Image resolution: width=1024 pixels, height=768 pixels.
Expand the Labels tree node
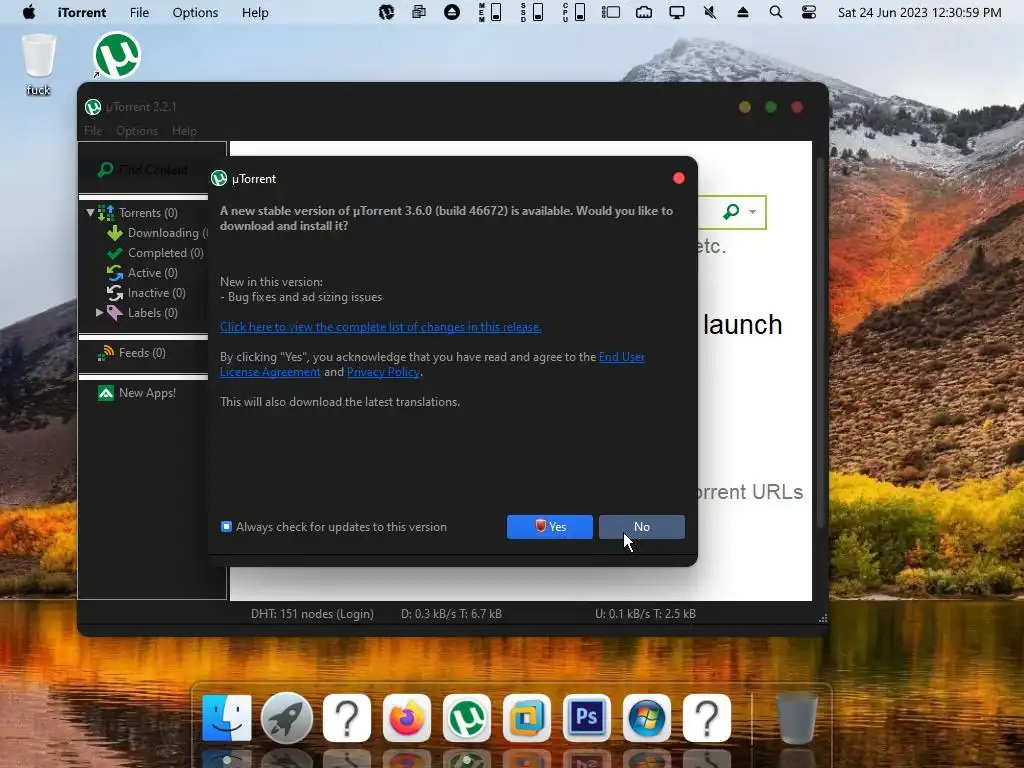click(99, 312)
